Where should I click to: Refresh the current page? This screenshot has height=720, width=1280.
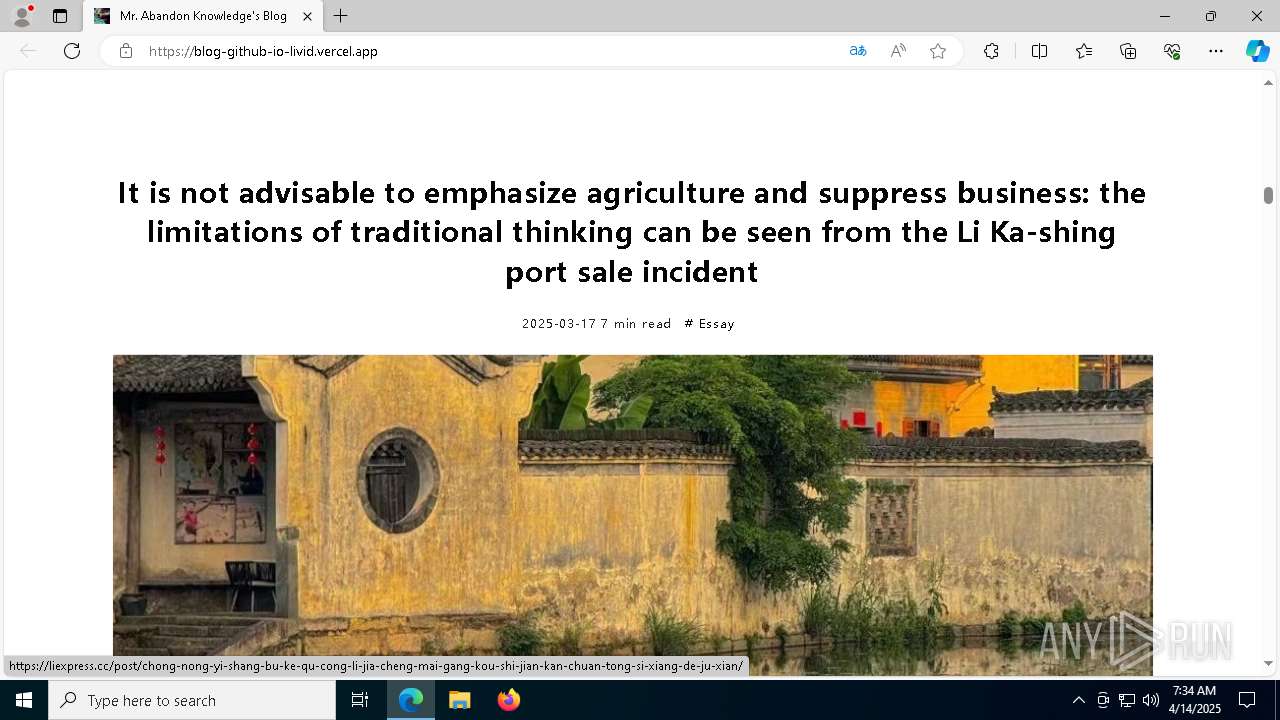pos(72,51)
